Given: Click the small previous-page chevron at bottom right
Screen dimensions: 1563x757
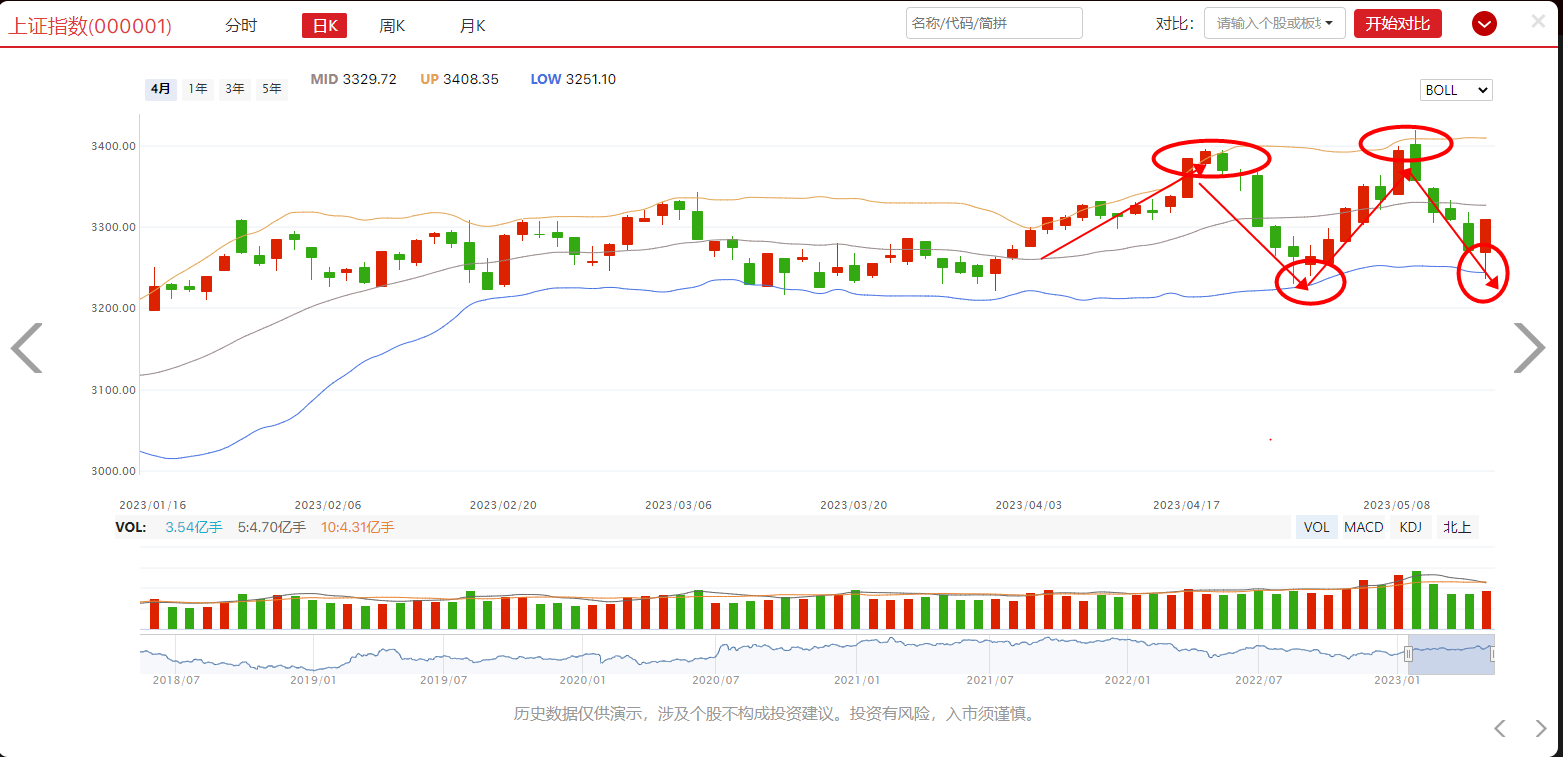Looking at the screenshot, I should click(x=1500, y=728).
